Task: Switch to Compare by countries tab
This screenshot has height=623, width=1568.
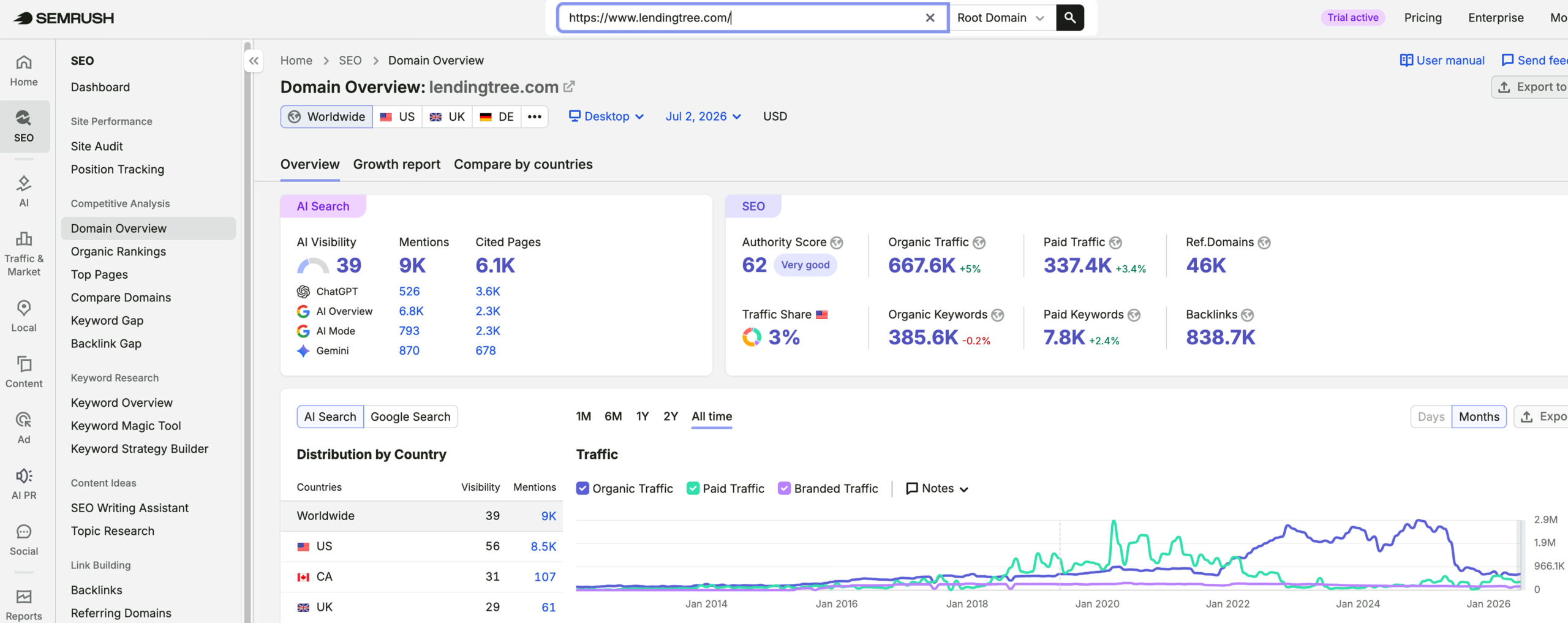Action: (x=523, y=164)
